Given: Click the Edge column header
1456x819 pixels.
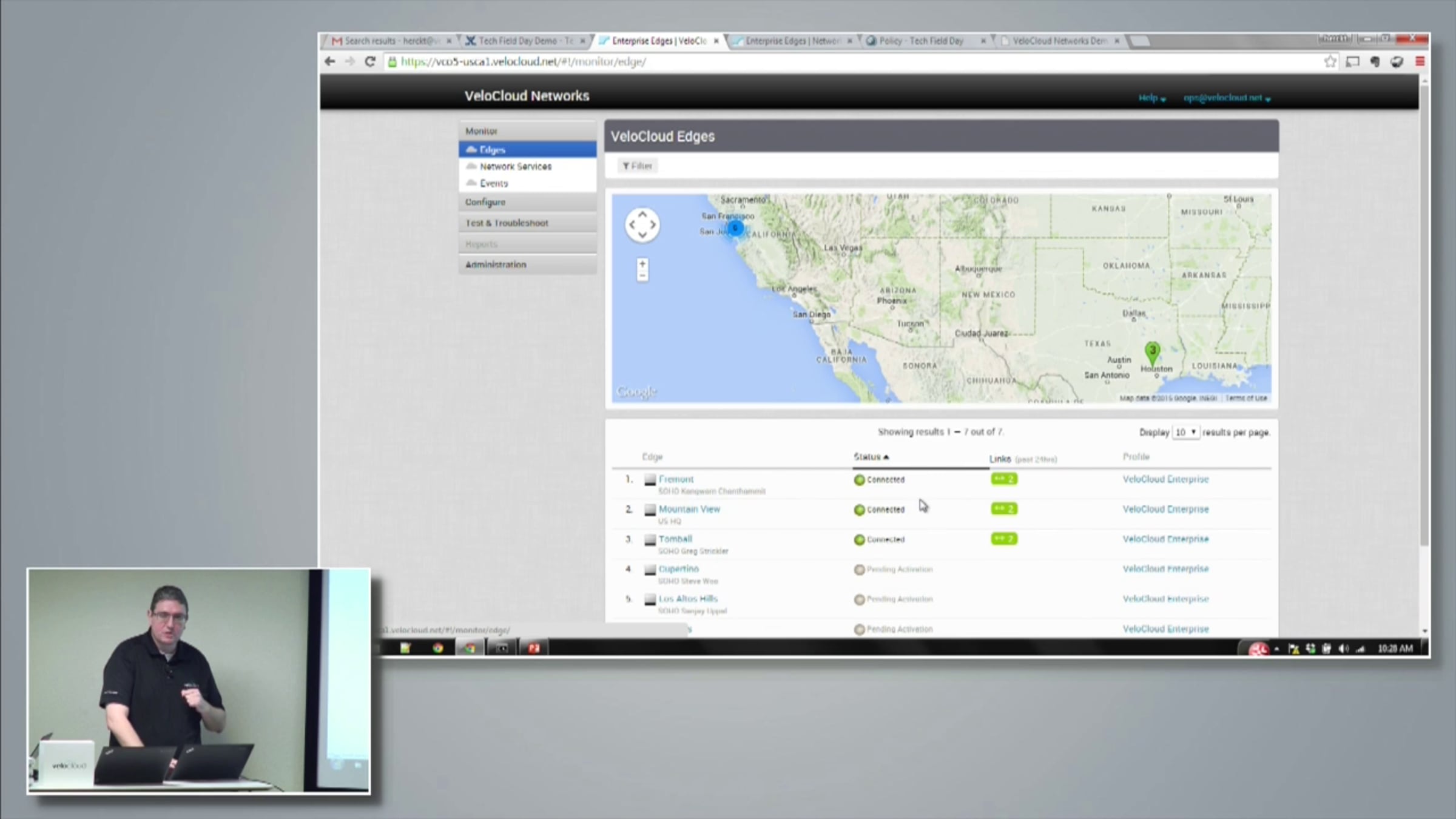Looking at the screenshot, I should click(652, 457).
